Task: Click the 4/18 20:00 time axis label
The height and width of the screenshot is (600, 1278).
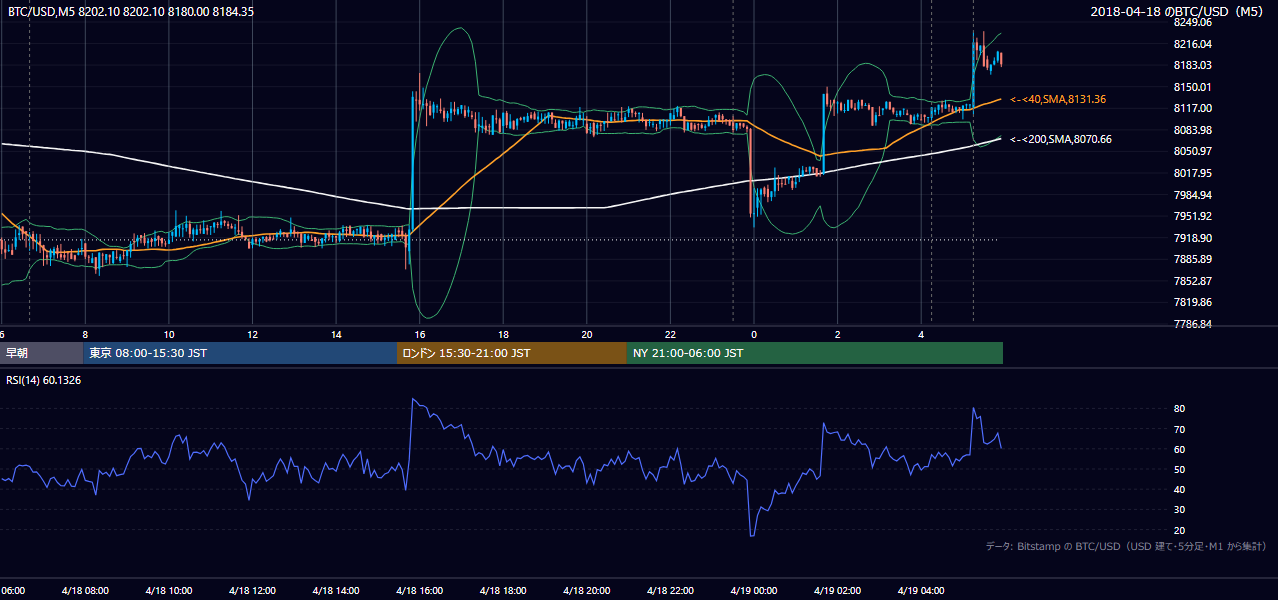Action: pos(587,590)
